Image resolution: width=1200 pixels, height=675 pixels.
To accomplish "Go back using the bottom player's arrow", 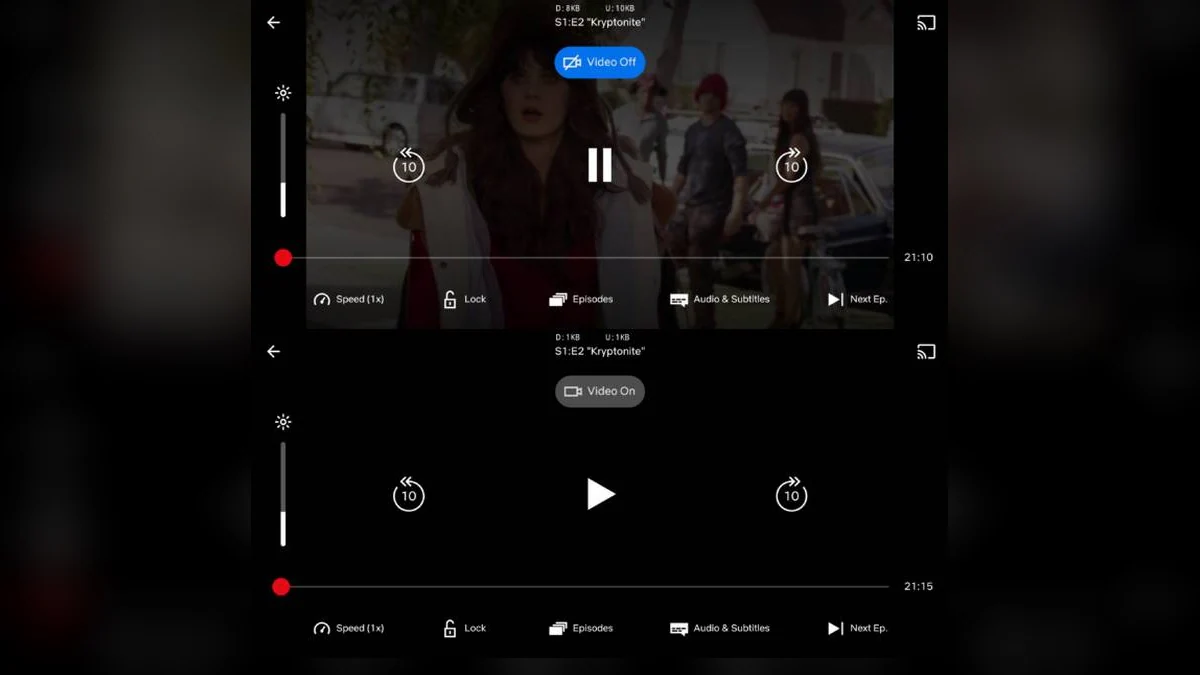I will click(273, 351).
